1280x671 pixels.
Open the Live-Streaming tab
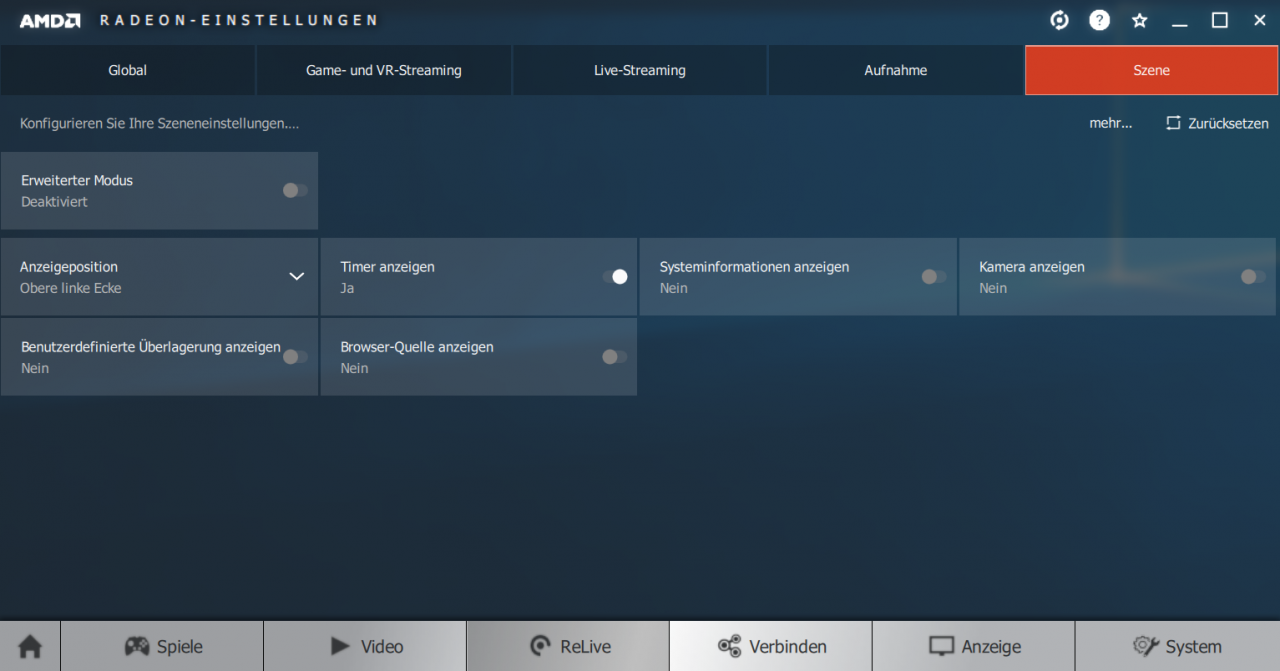640,70
